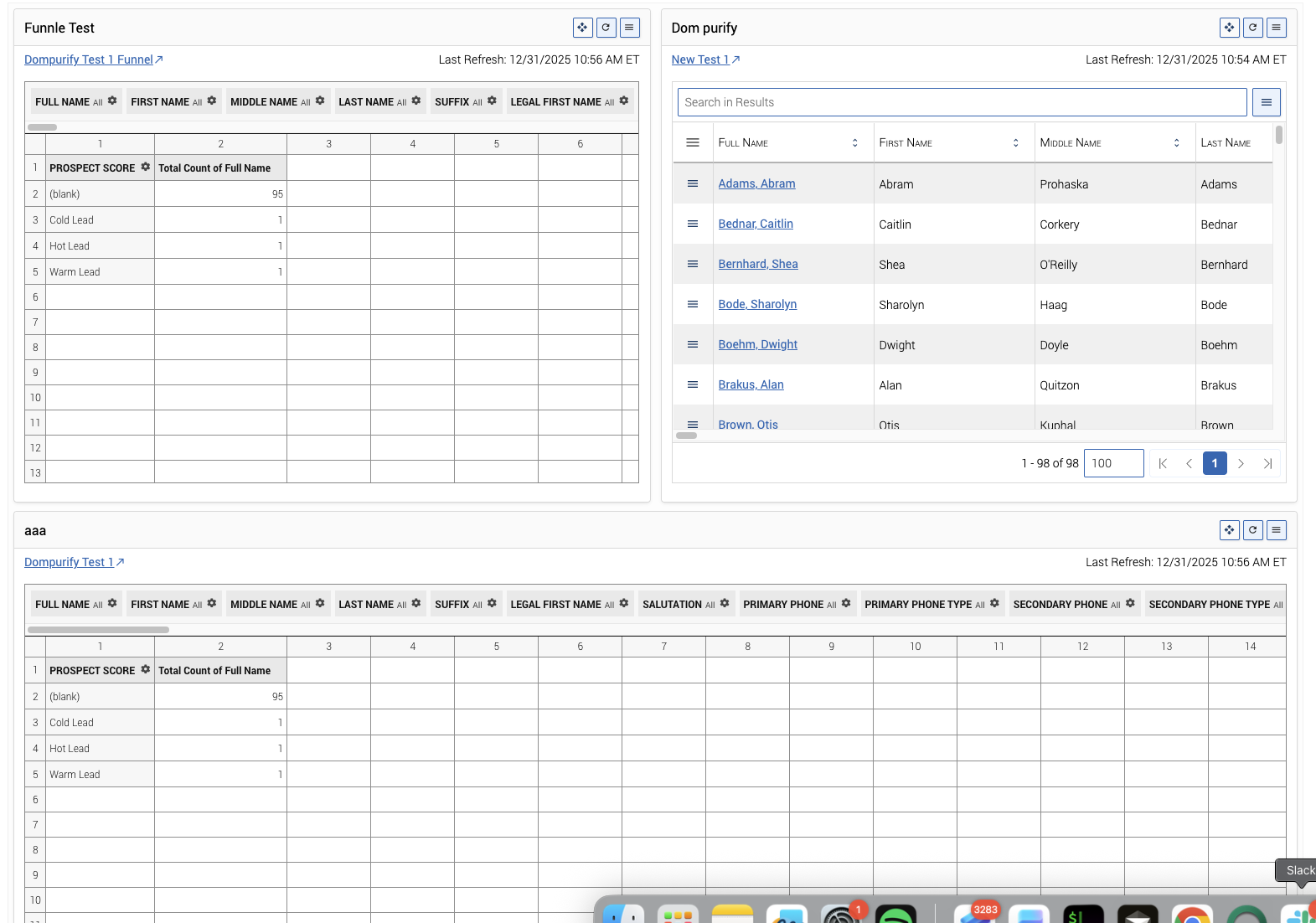Open Chrome from the dock
1316x923 pixels.
point(1191,915)
